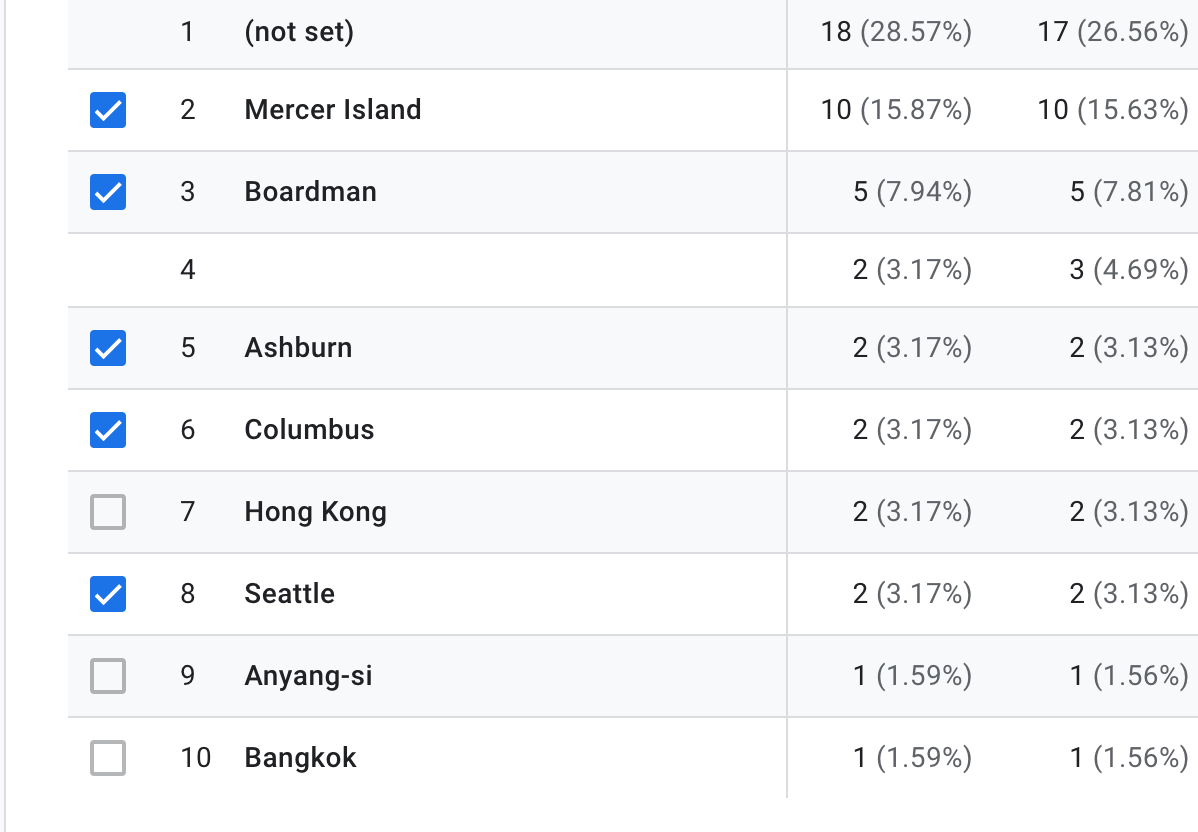This screenshot has width=1198, height=832.
Task: Check the Hong Kong row checkbox
Action: point(108,512)
